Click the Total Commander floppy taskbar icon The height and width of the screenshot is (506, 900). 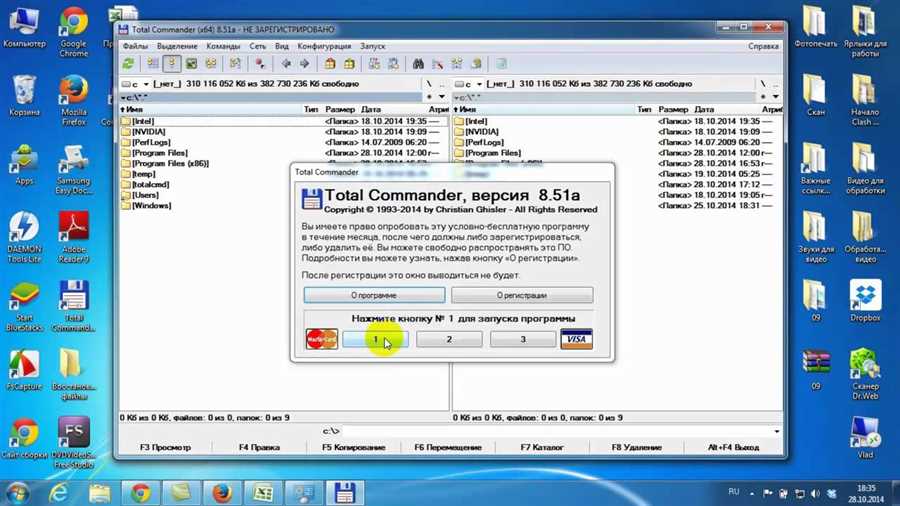[x=344, y=493]
